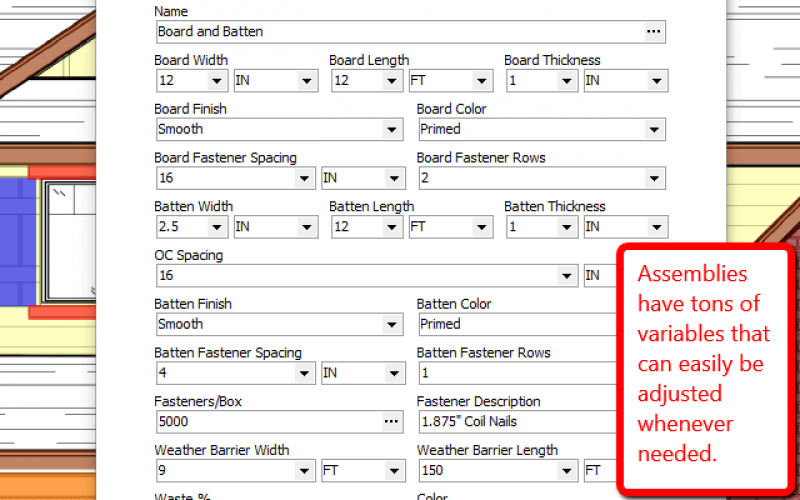Image resolution: width=800 pixels, height=500 pixels.
Task: Expand the Board Fastener Rows dropdown
Action: coord(654,178)
